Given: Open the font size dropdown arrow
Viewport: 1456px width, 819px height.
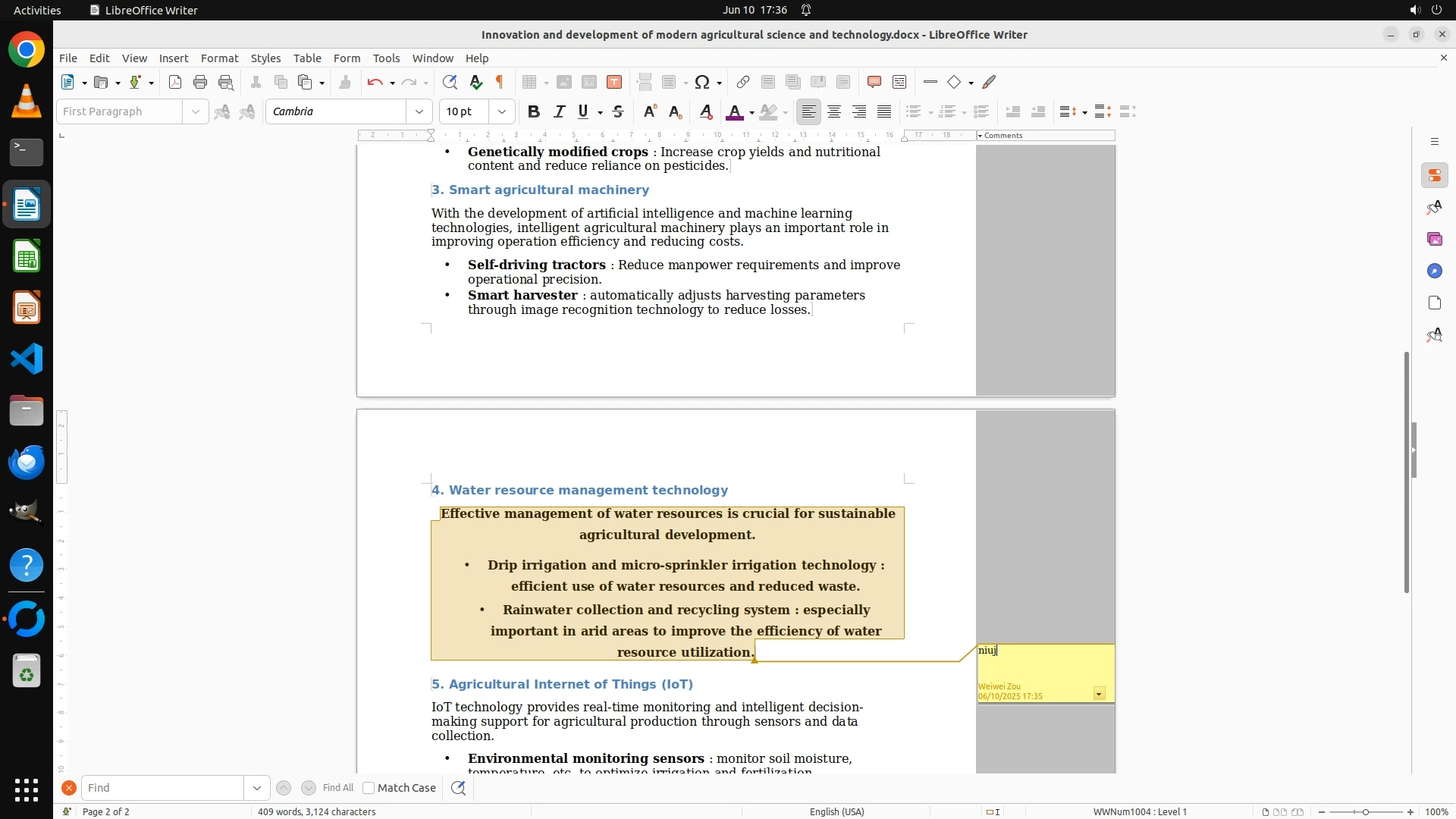Looking at the screenshot, I should pyautogui.click(x=502, y=112).
